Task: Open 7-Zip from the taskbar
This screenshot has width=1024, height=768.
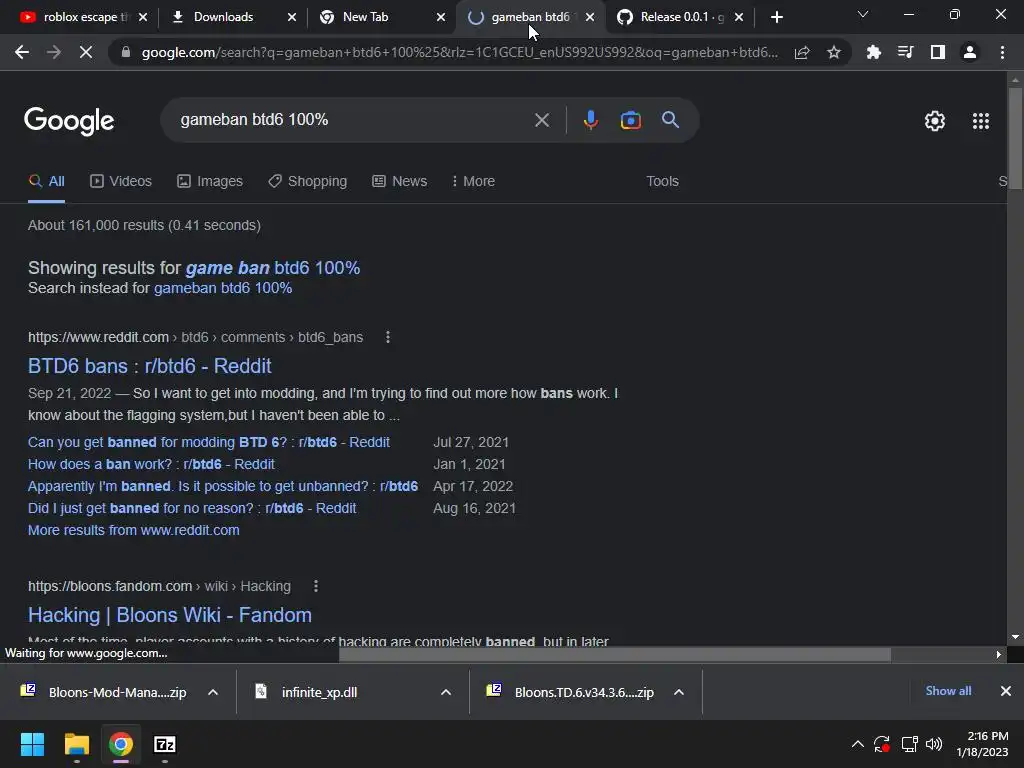Action: click(x=165, y=744)
